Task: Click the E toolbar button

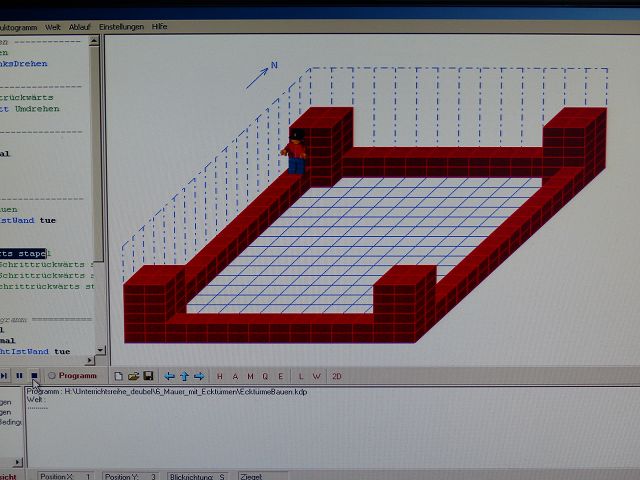Action: pos(280,376)
